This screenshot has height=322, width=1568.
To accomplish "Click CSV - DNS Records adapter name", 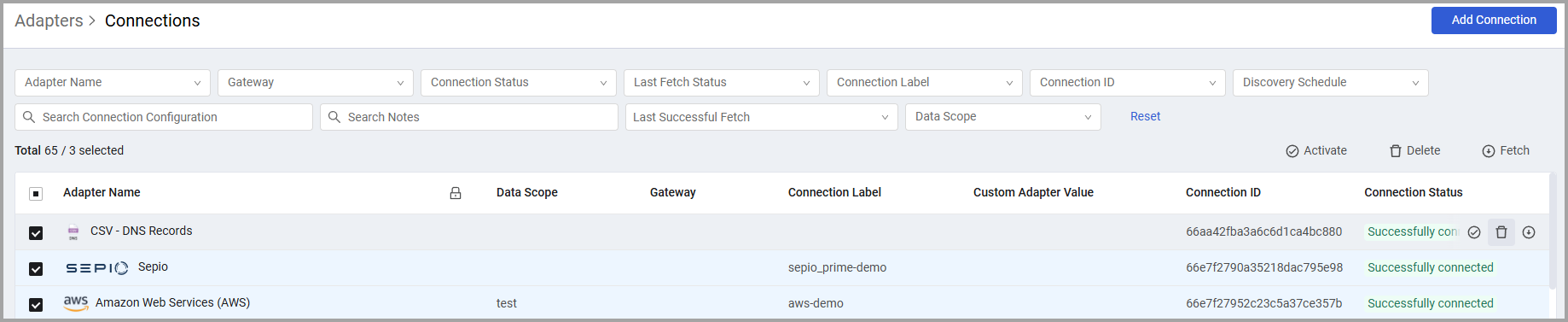I will pos(142,231).
